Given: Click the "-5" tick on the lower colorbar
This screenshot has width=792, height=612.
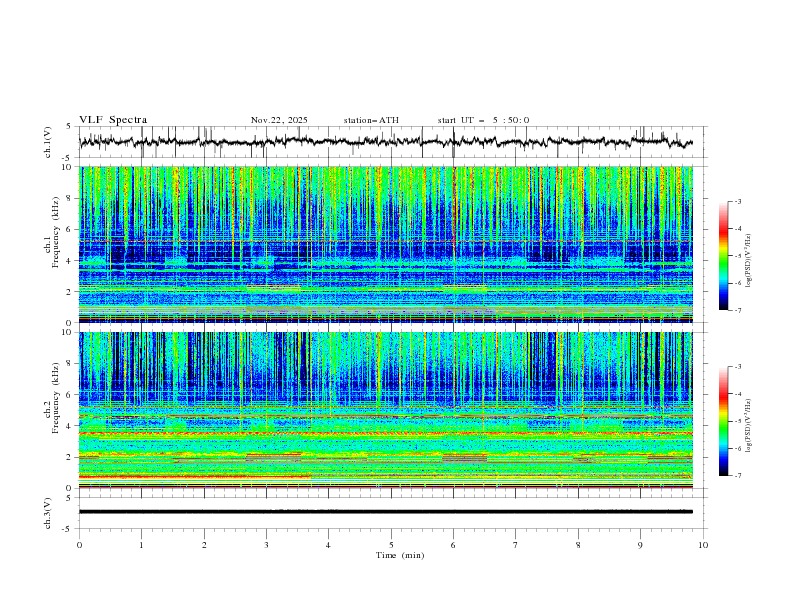Looking at the screenshot, I should [737, 421].
